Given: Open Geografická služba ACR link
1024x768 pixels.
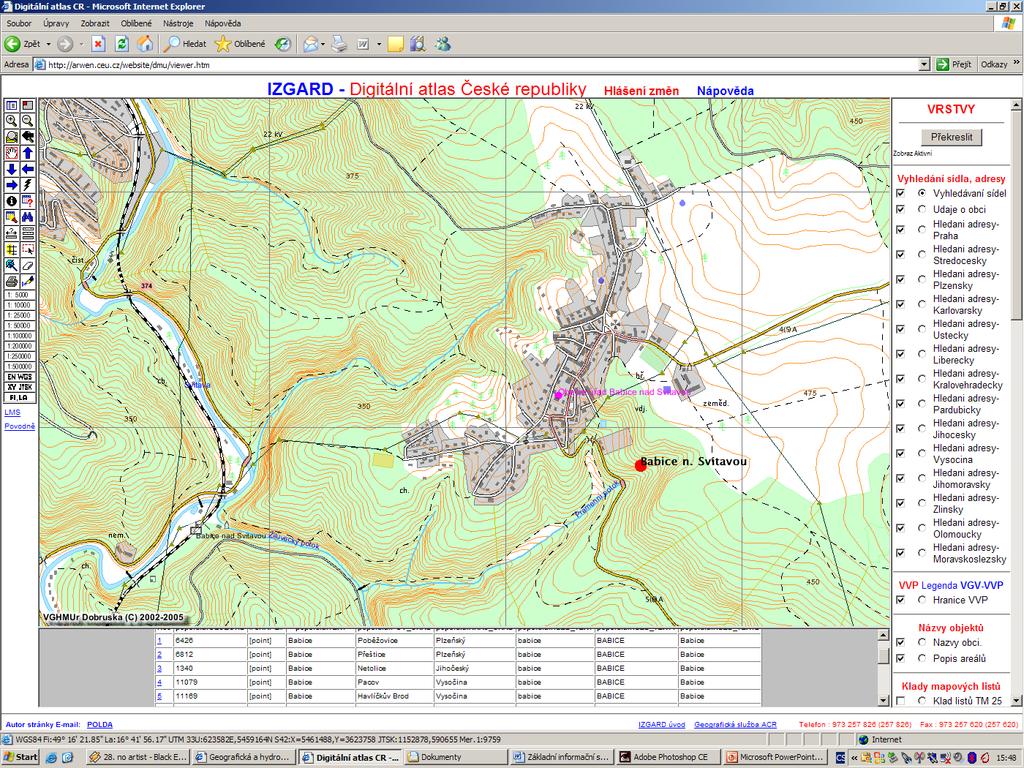Looking at the screenshot, I should click(735, 724).
